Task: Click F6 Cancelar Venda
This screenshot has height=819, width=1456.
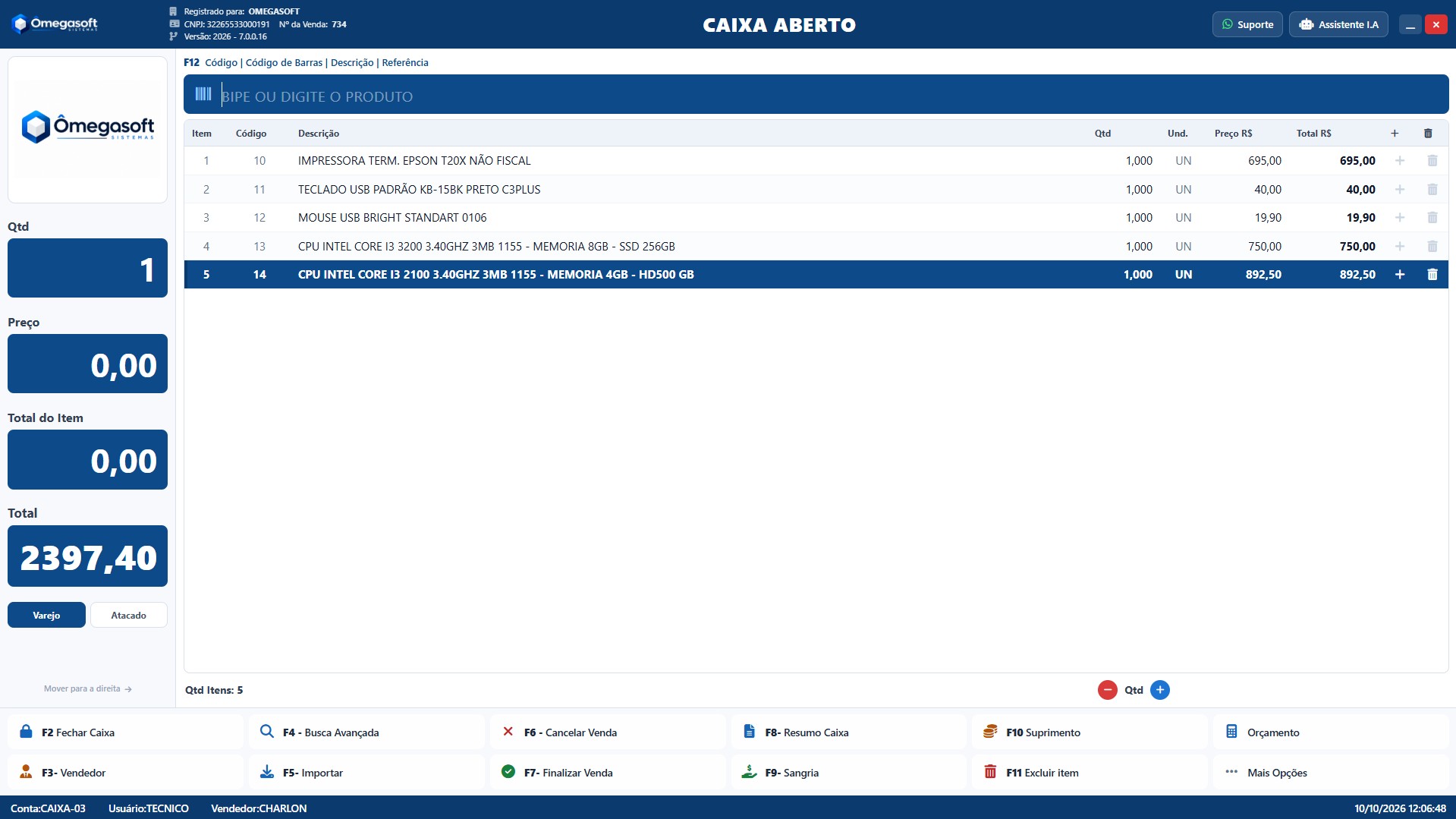Action: tap(608, 732)
